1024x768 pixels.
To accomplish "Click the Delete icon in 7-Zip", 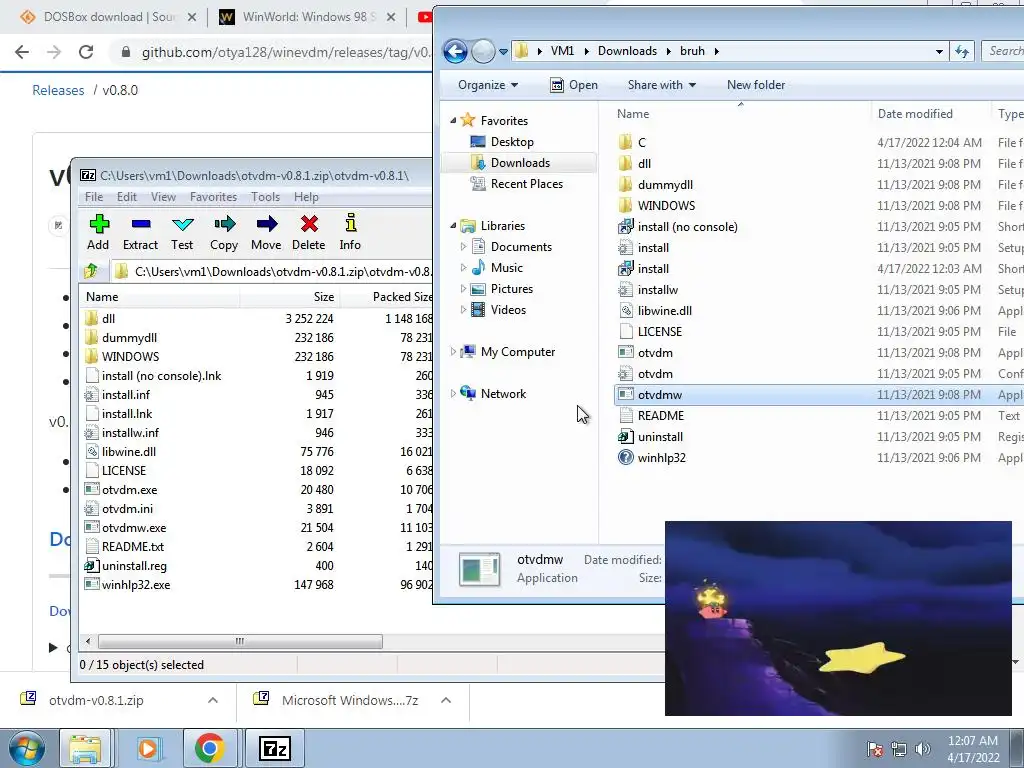I will 309,225.
